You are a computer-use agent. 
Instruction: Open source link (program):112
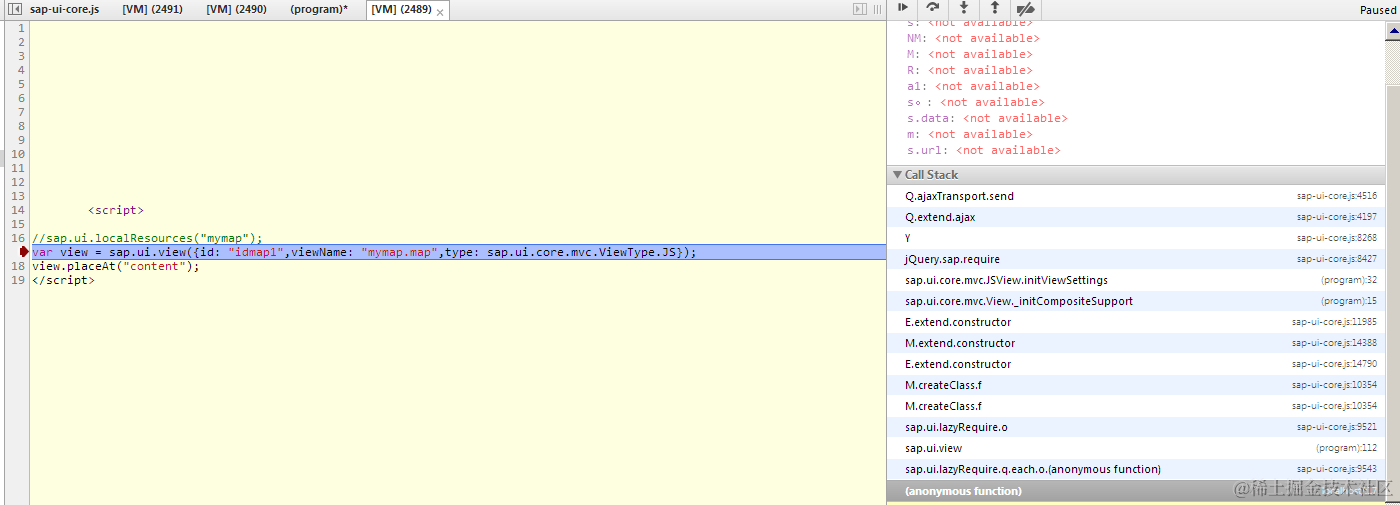pyautogui.click(x=1346, y=448)
